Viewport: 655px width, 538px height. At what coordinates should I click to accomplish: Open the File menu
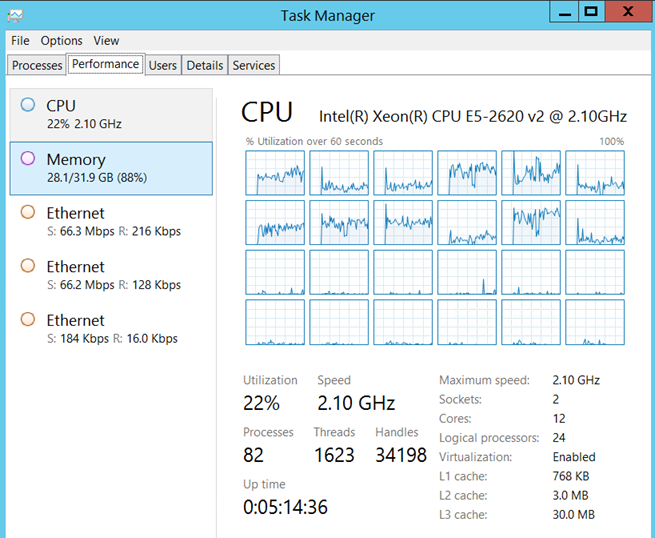(20, 41)
